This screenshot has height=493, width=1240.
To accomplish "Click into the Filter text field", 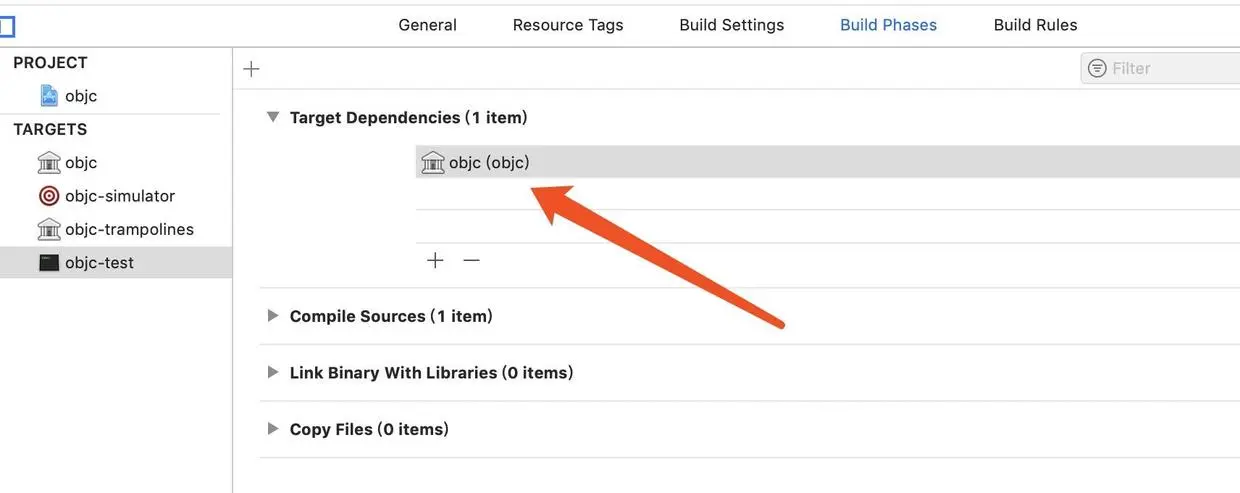I will click(1170, 68).
